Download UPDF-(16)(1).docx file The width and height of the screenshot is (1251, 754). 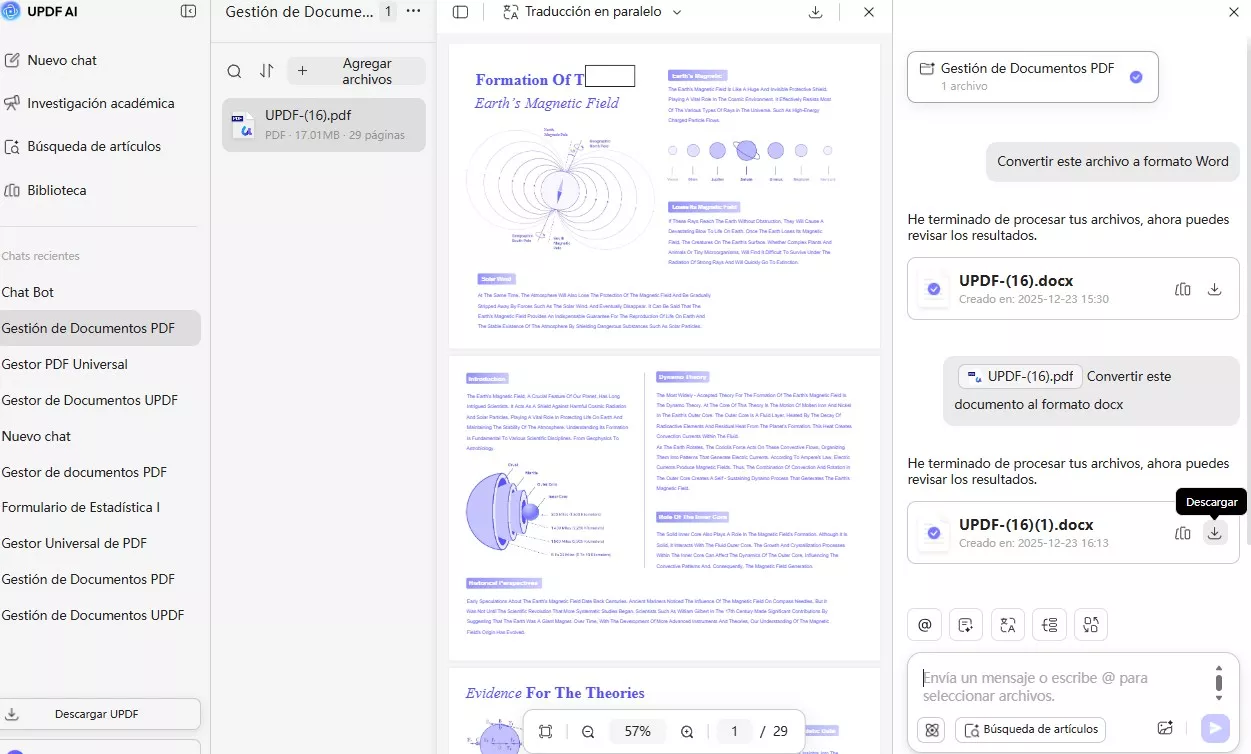pyautogui.click(x=1215, y=533)
